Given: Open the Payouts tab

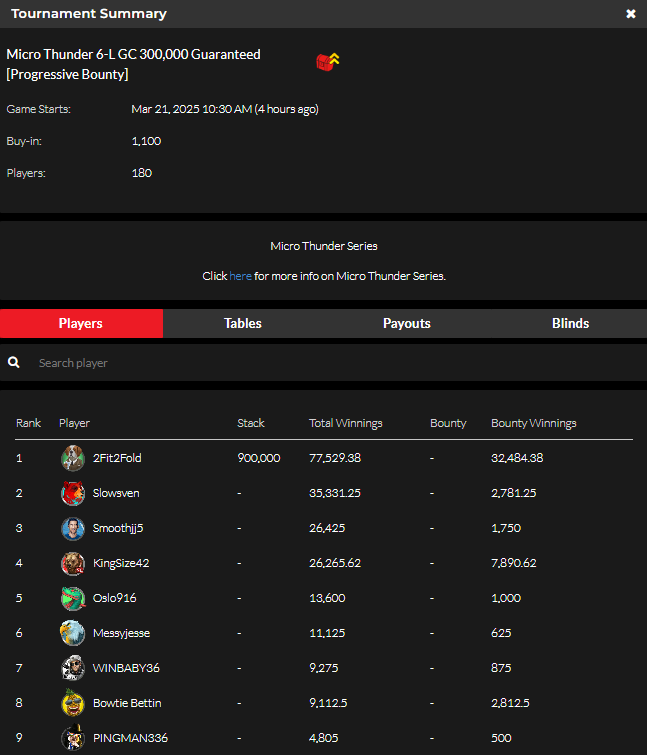Looking at the screenshot, I should (407, 324).
